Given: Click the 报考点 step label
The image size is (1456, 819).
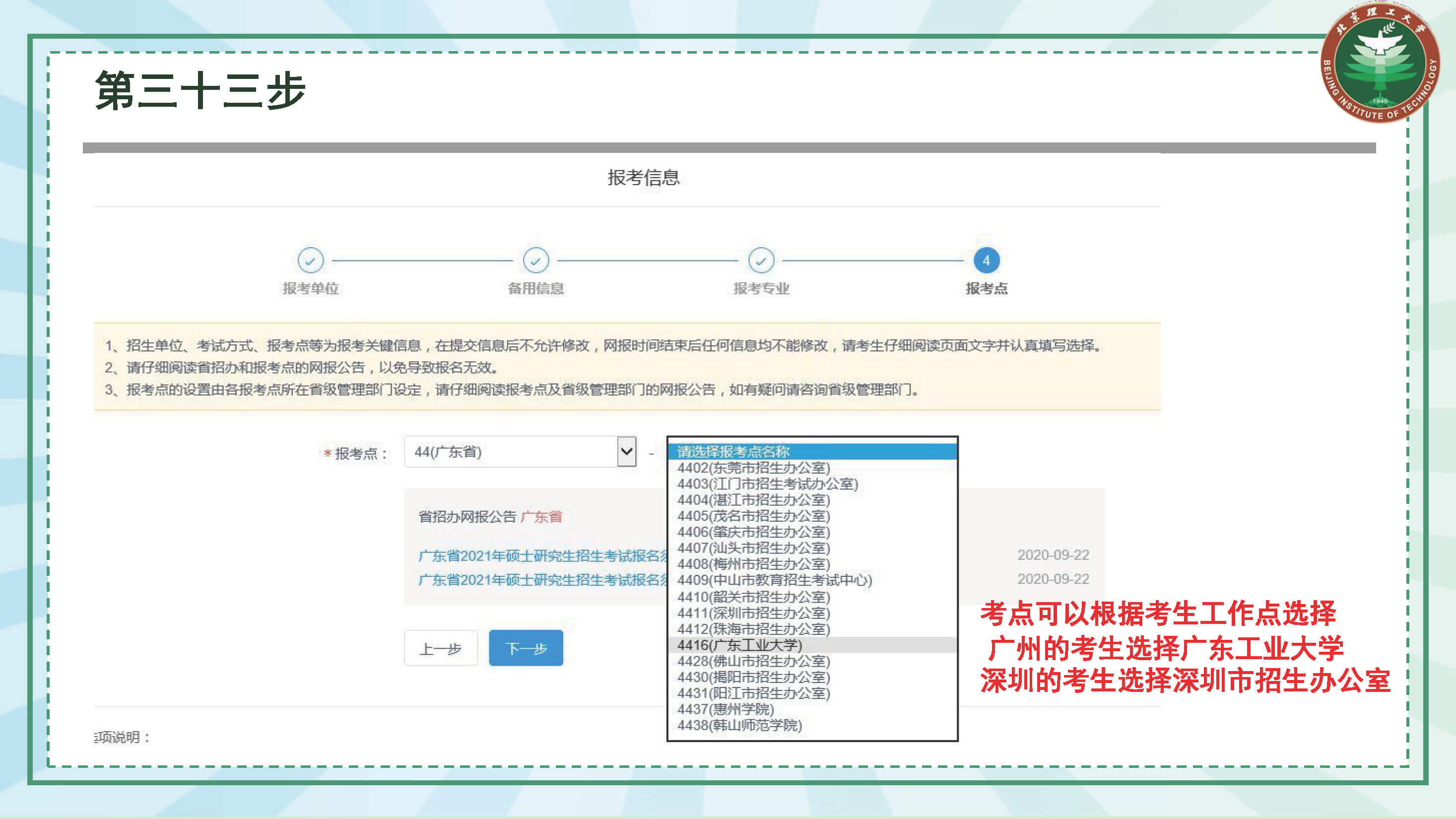Looking at the screenshot, I should (x=987, y=288).
